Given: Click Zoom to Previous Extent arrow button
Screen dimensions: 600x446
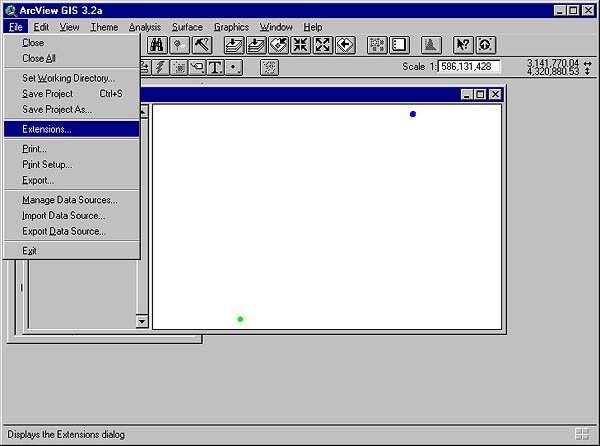Looking at the screenshot, I should coord(346,45).
